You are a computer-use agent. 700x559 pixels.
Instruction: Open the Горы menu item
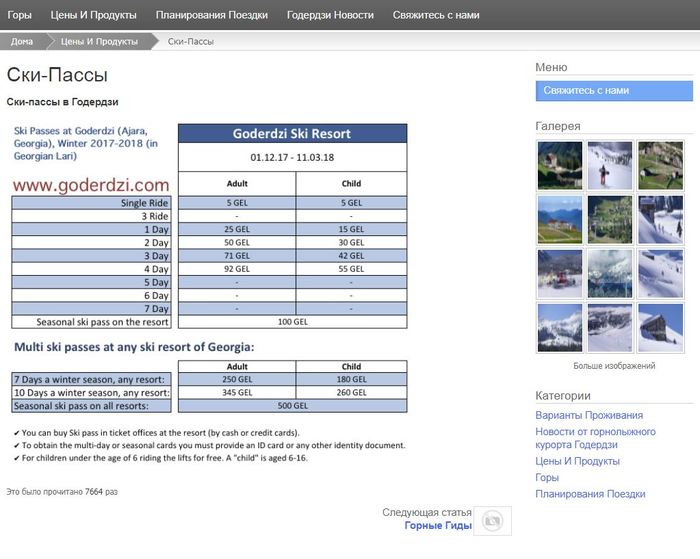point(19,15)
